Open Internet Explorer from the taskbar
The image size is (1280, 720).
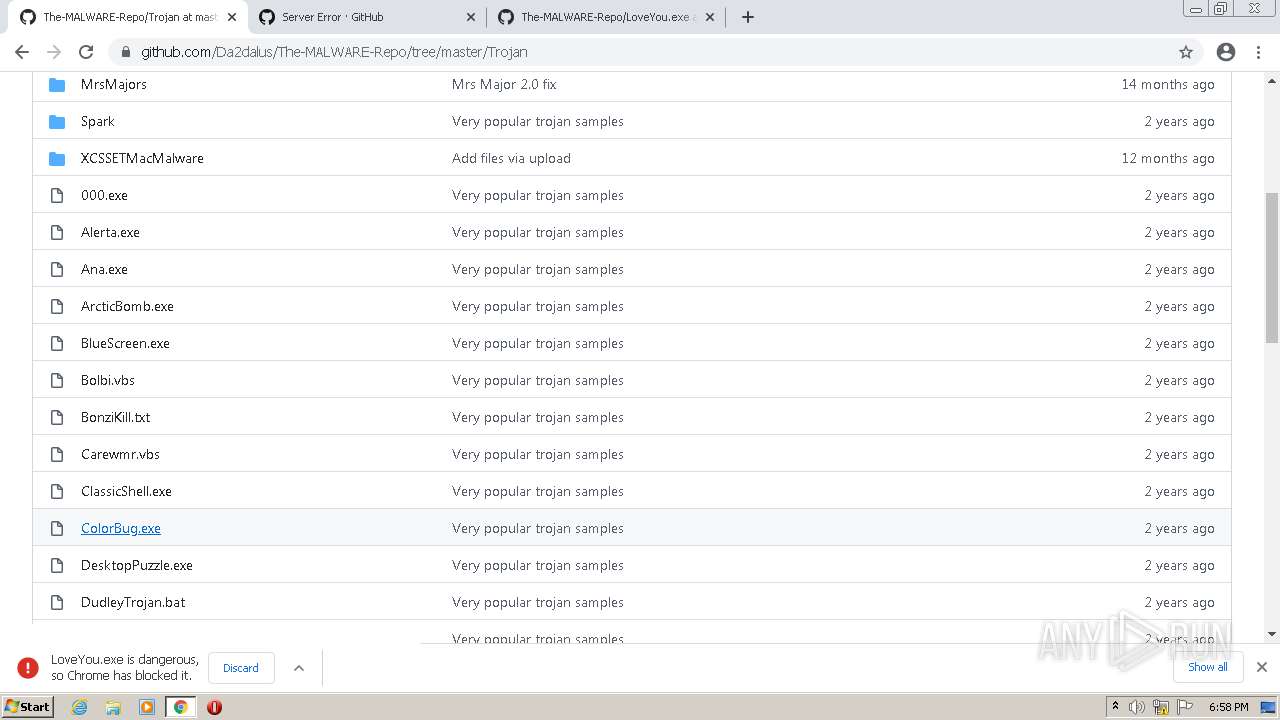click(80, 707)
